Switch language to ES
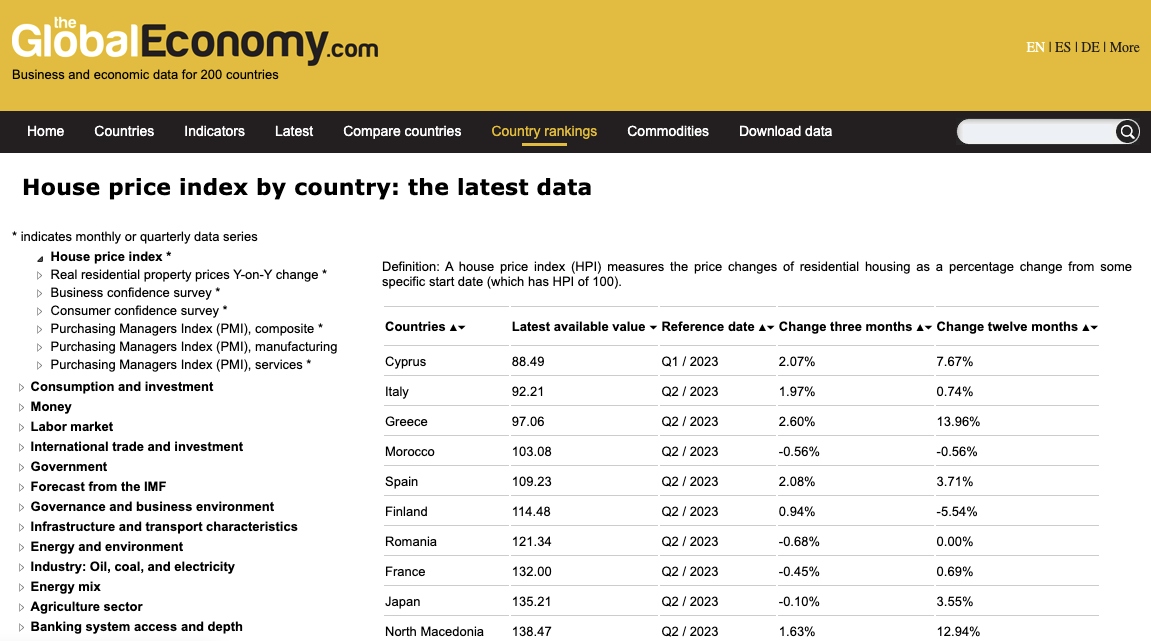 coord(1062,47)
